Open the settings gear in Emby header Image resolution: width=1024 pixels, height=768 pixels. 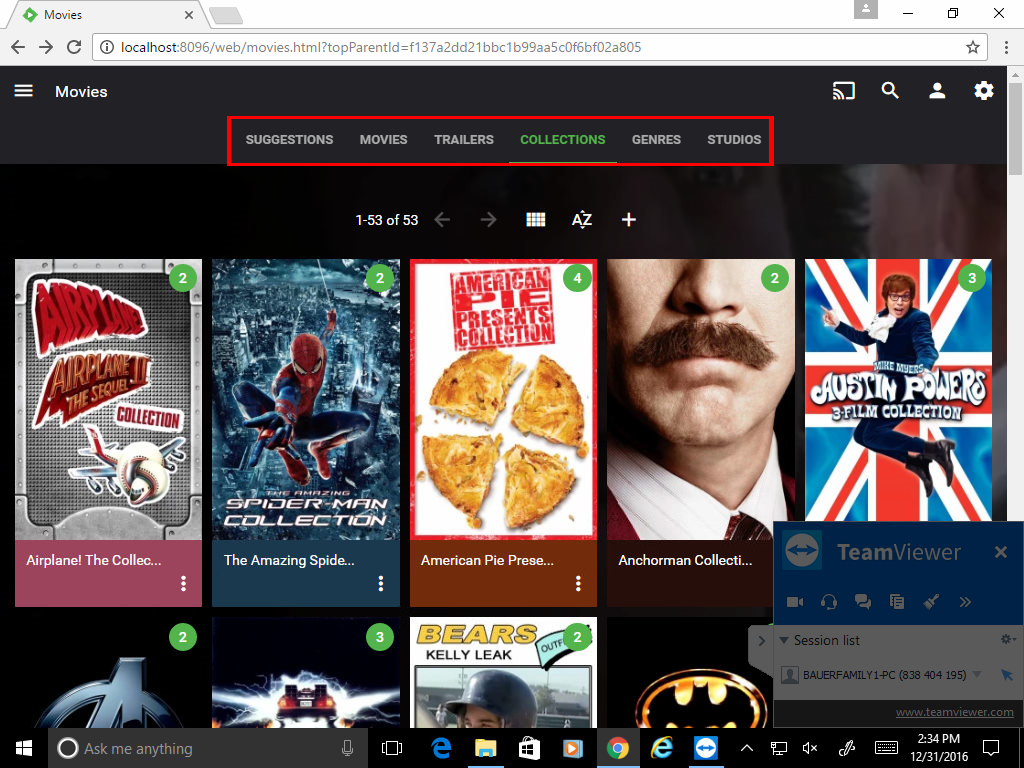tap(984, 91)
